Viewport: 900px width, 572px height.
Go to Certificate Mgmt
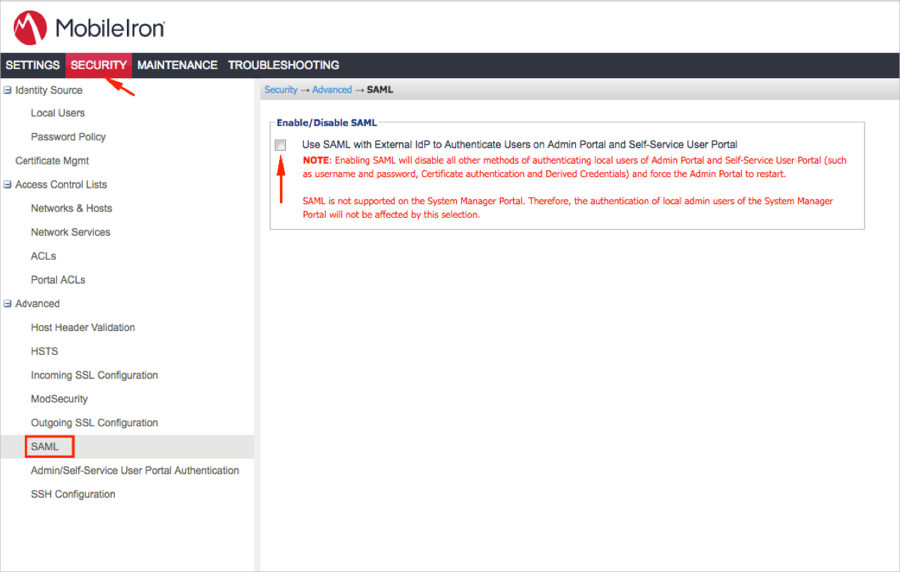click(54, 161)
